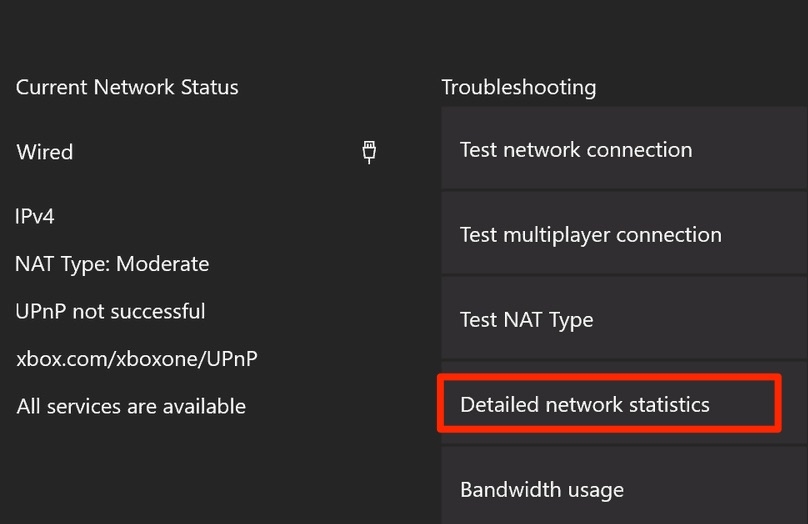This screenshot has height=524, width=808.
Task: Open Bandwidth usage option
Action: pos(624,486)
